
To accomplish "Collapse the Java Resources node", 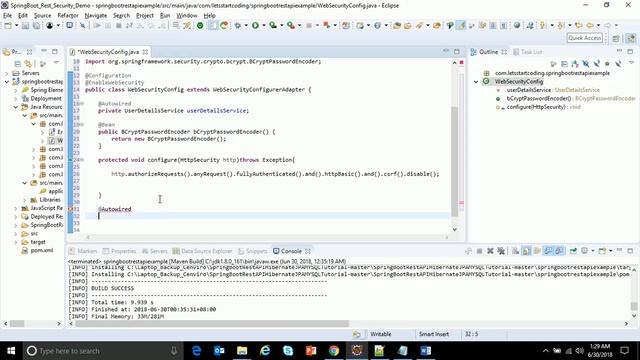I will tap(16, 107).
